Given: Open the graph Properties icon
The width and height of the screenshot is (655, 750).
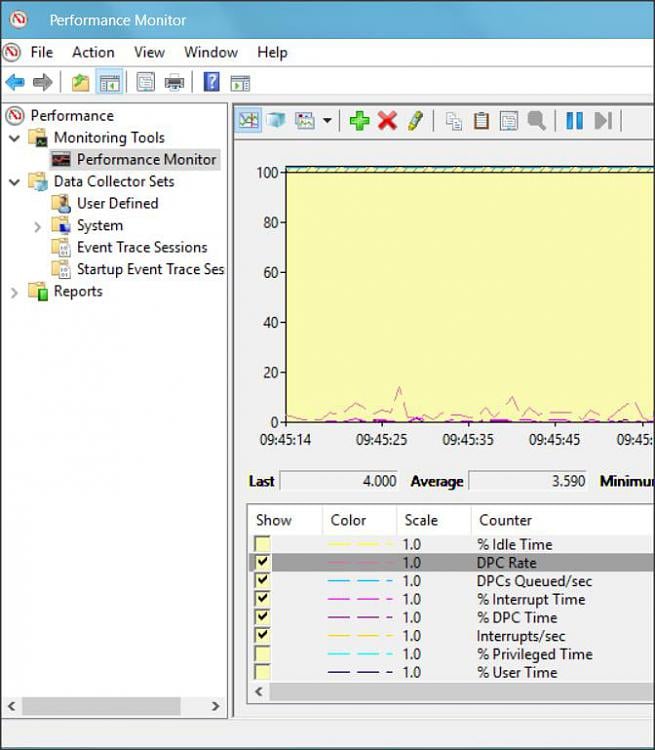Looking at the screenshot, I should click(509, 121).
